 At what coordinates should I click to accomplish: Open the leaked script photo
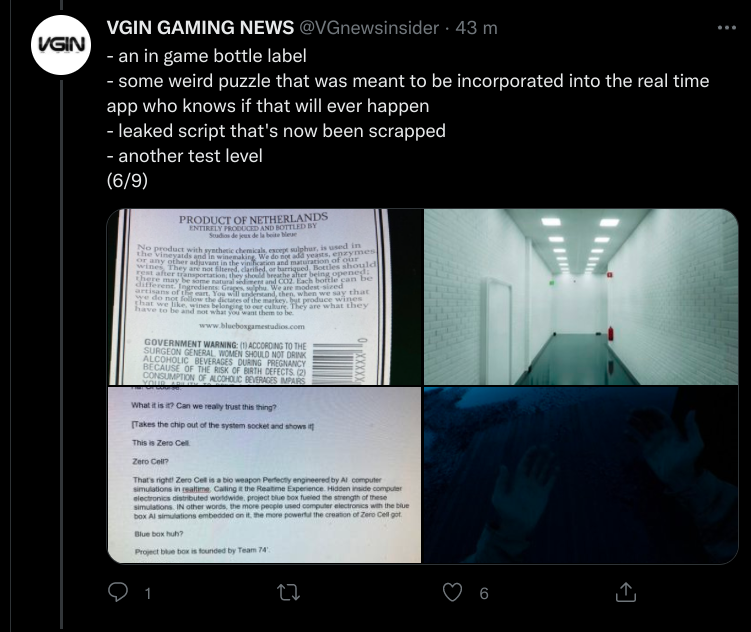click(264, 475)
